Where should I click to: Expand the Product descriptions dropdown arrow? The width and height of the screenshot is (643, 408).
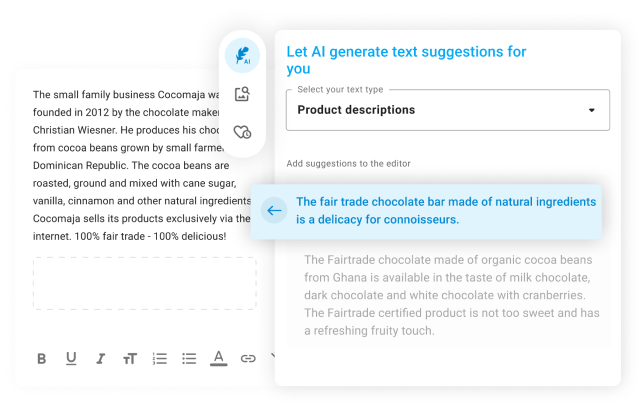coord(591,110)
